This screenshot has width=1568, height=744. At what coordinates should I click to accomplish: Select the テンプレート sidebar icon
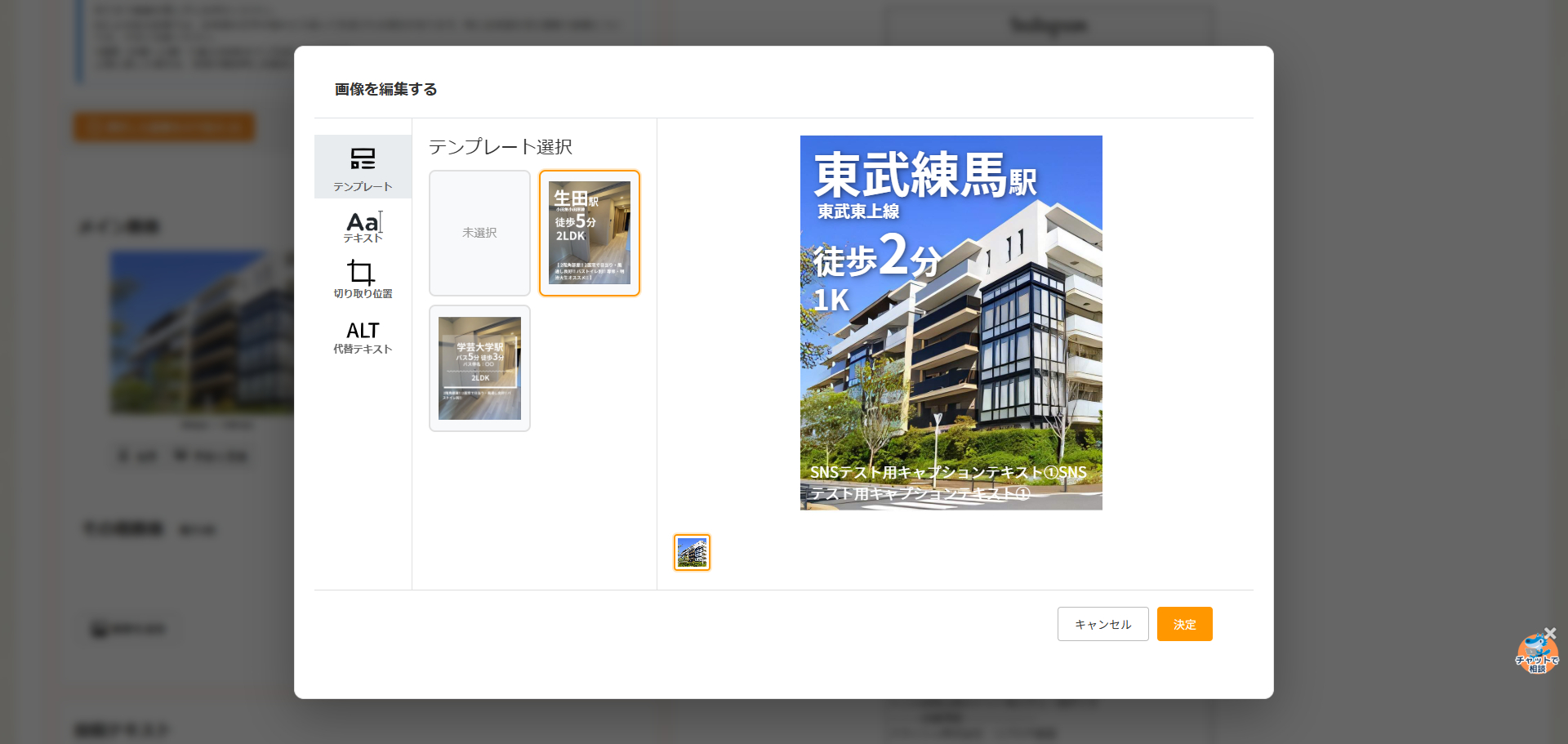pos(363,167)
